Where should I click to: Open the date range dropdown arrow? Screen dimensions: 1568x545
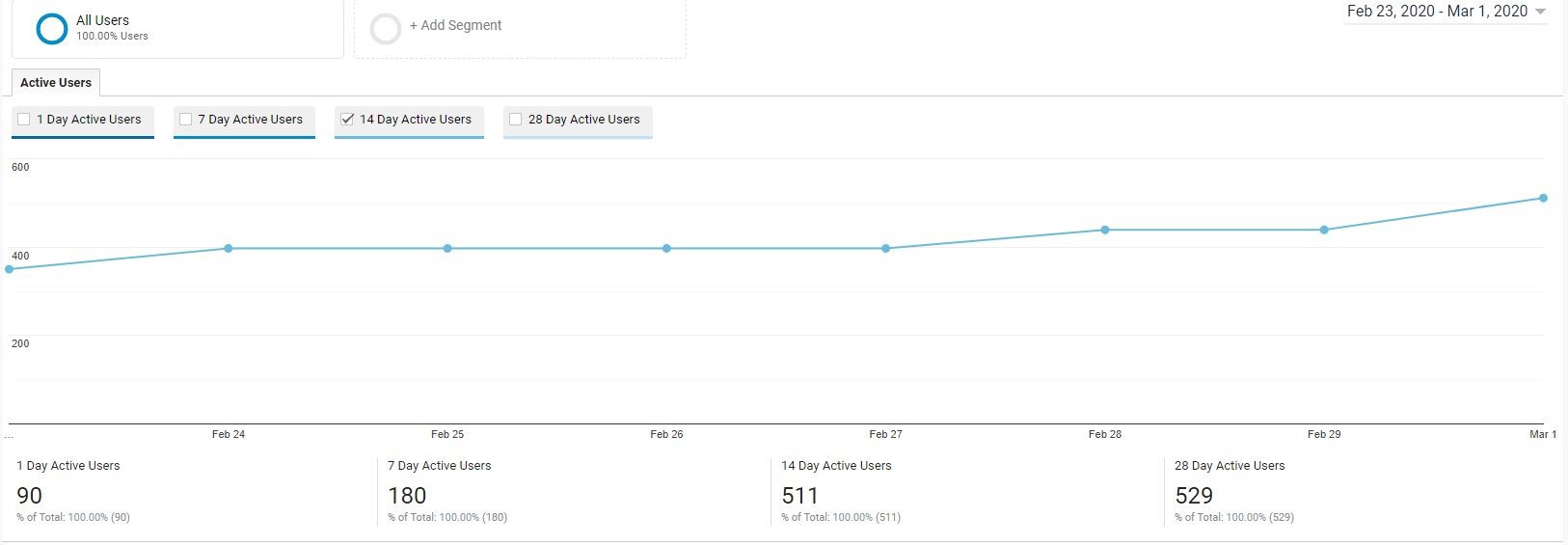click(1540, 12)
